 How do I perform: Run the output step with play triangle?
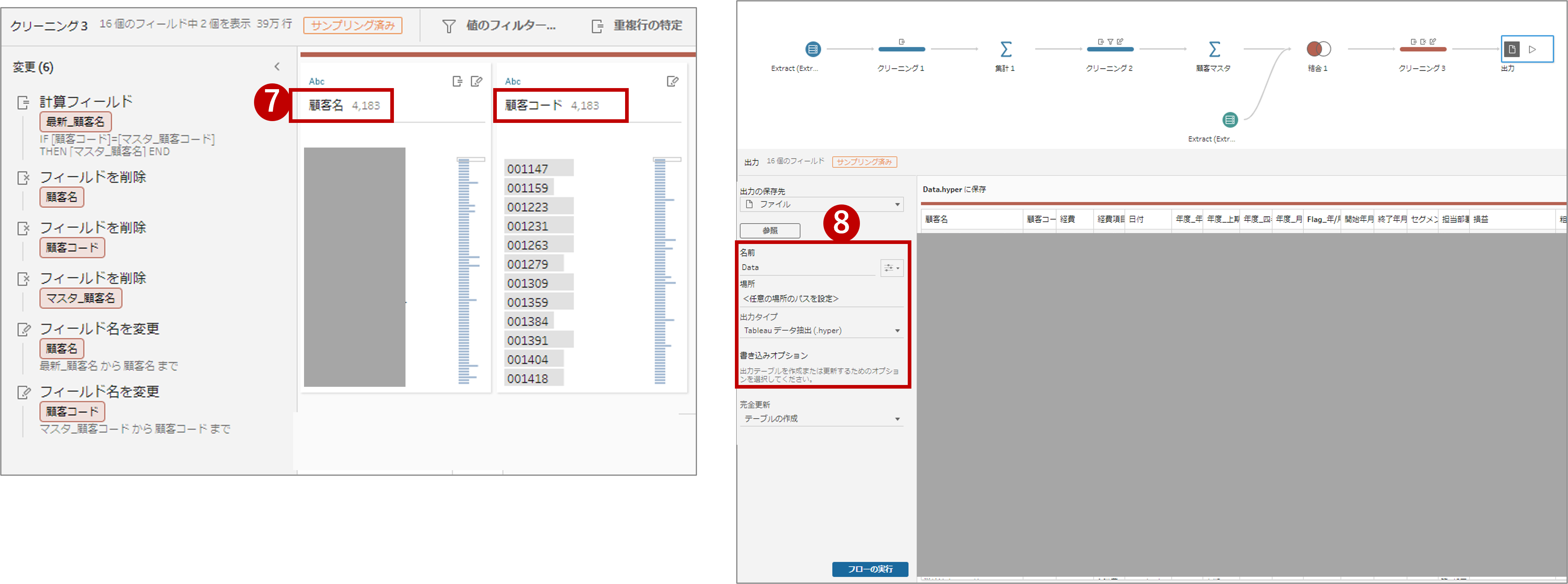1533,49
